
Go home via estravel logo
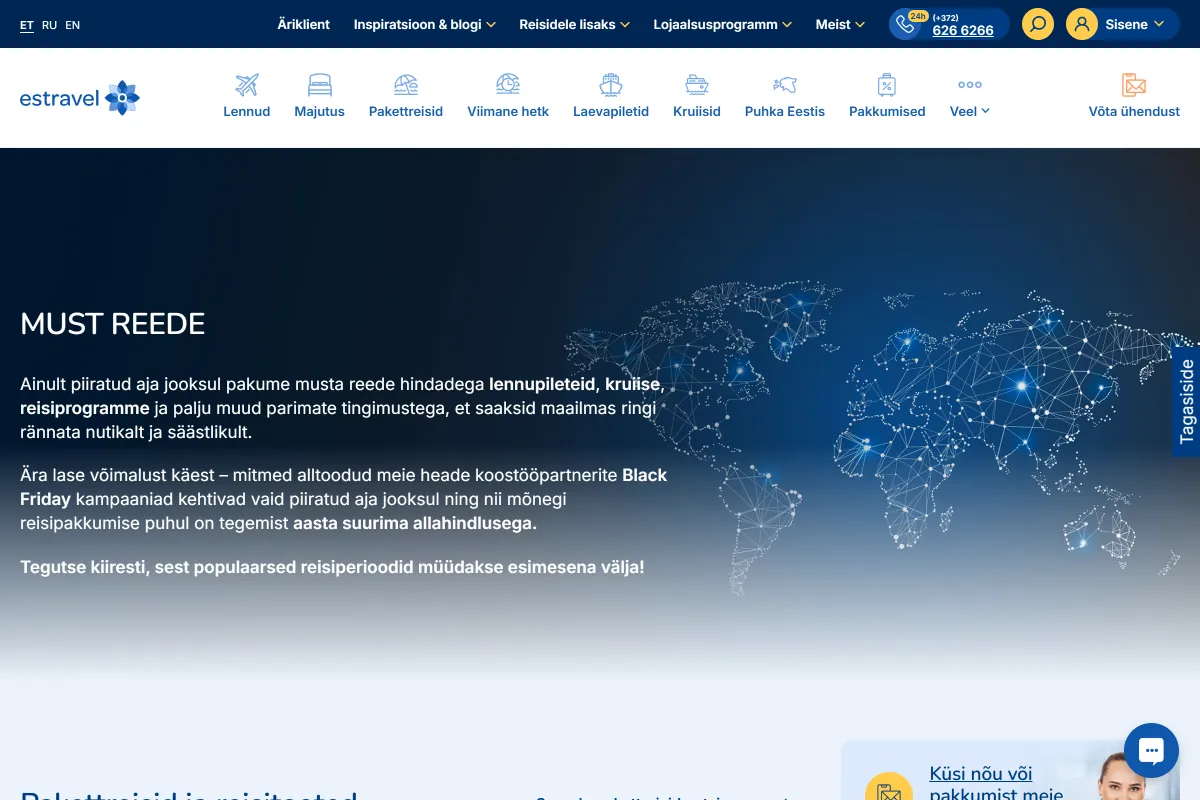point(80,98)
